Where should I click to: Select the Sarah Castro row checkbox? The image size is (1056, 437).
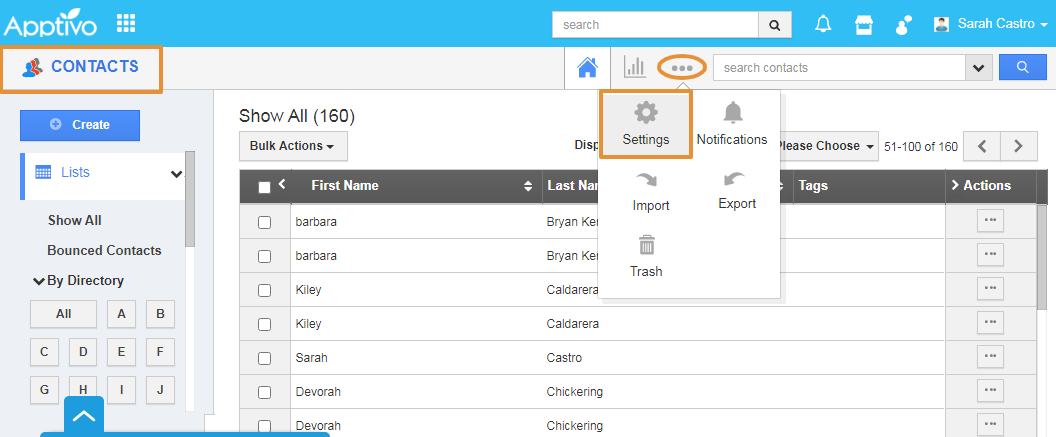point(264,358)
